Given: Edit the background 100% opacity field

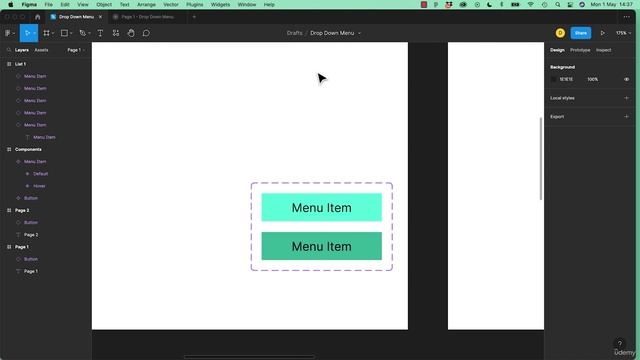Looking at the screenshot, I should [x=593, y=79].
